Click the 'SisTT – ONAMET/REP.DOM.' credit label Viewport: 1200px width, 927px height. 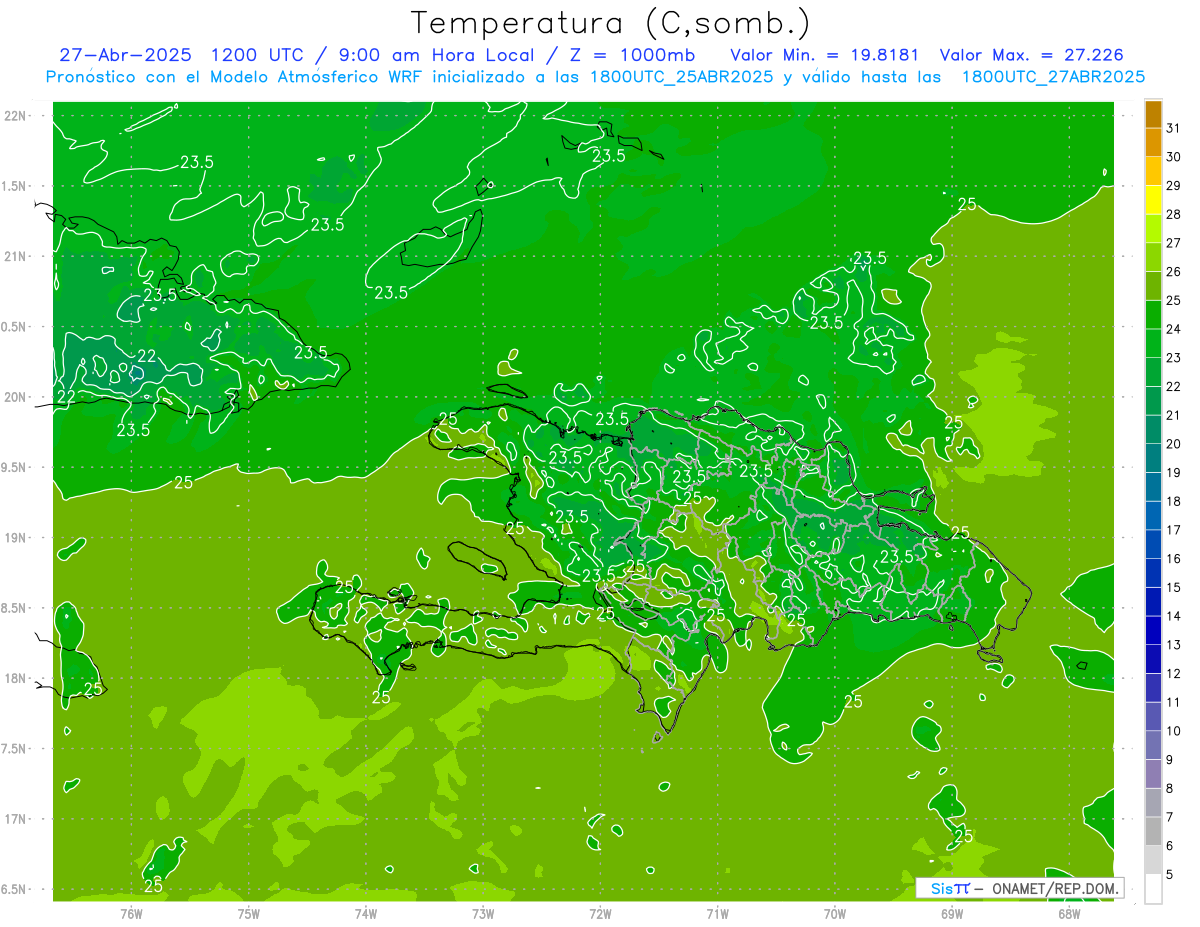click(x=1019, y=888)
